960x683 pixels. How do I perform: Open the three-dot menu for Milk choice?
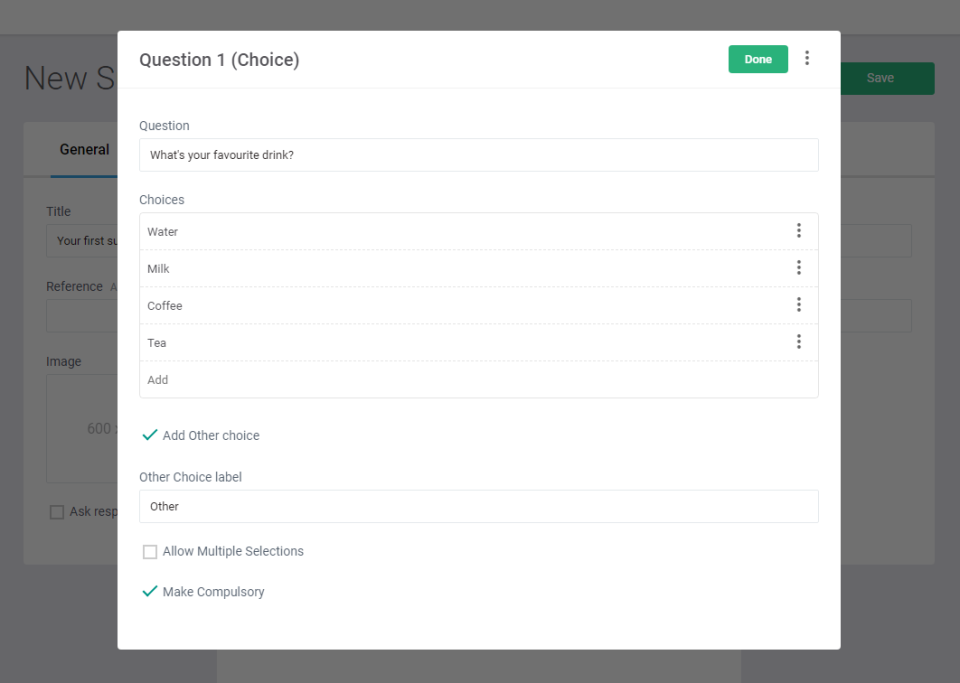tap(798, 268)
